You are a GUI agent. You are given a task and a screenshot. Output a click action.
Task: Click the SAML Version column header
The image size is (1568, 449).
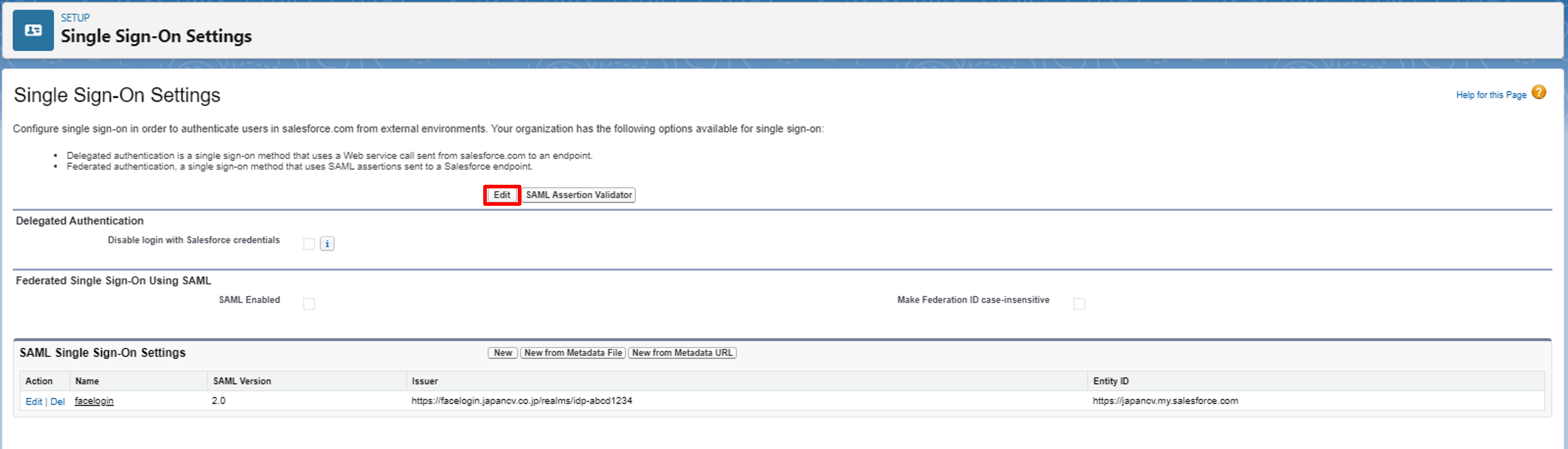pos(242,381)
